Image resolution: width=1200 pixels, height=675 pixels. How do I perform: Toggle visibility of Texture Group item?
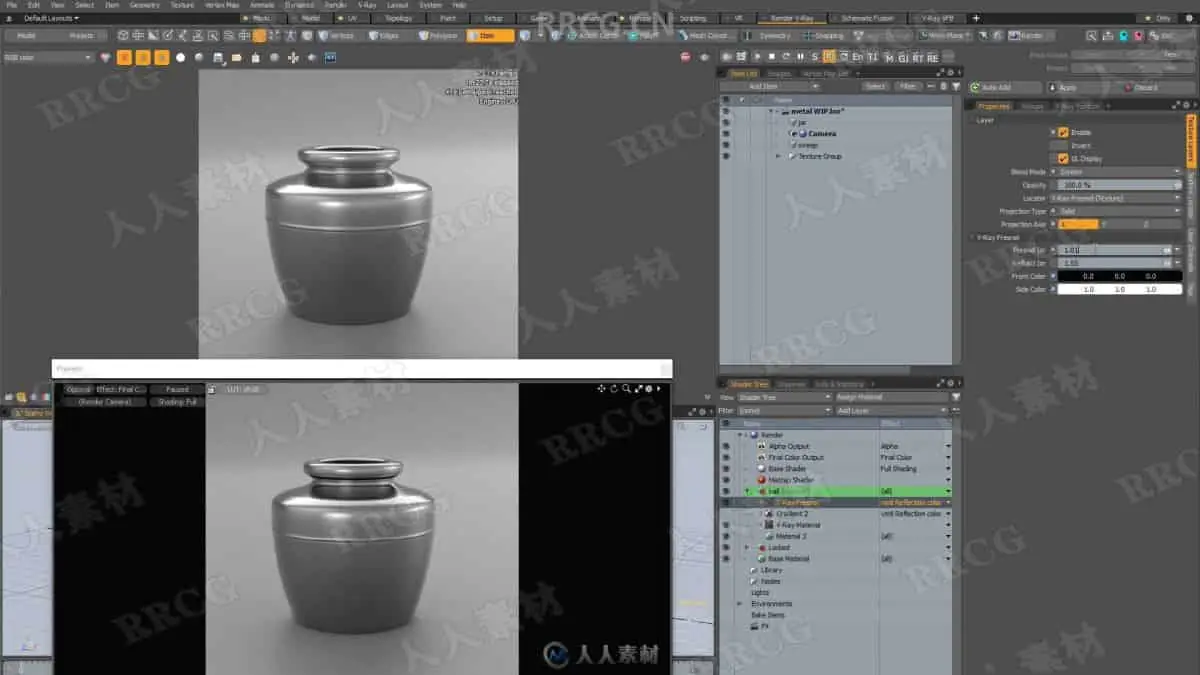(x=726, y=156)
